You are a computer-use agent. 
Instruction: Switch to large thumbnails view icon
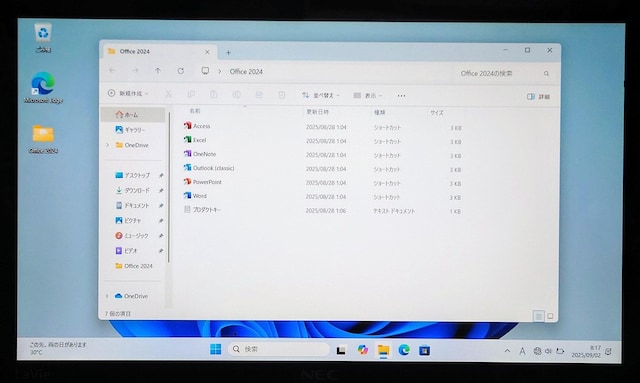tap(550, 316)
